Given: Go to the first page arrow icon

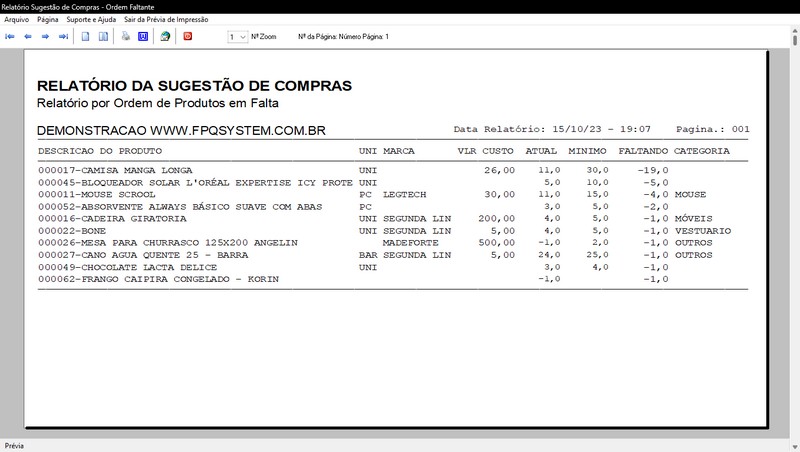Looking at the screenshot, I should coord(10,37).
